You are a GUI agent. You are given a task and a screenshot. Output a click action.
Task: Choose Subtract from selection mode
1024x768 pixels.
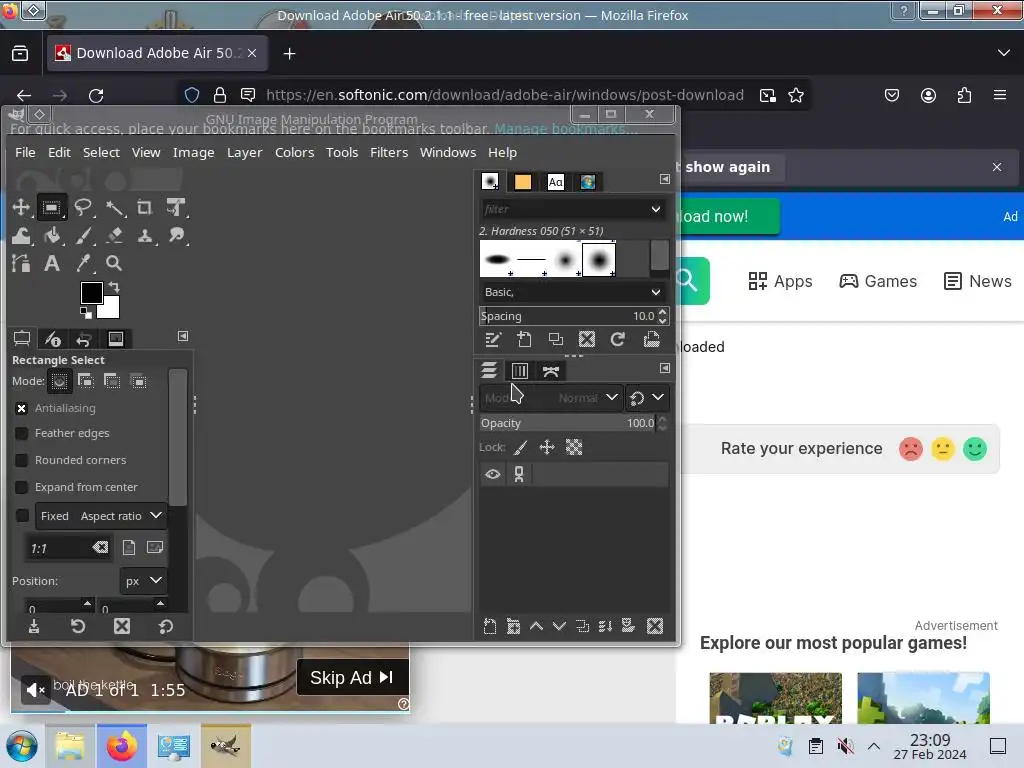coord(112,381)
